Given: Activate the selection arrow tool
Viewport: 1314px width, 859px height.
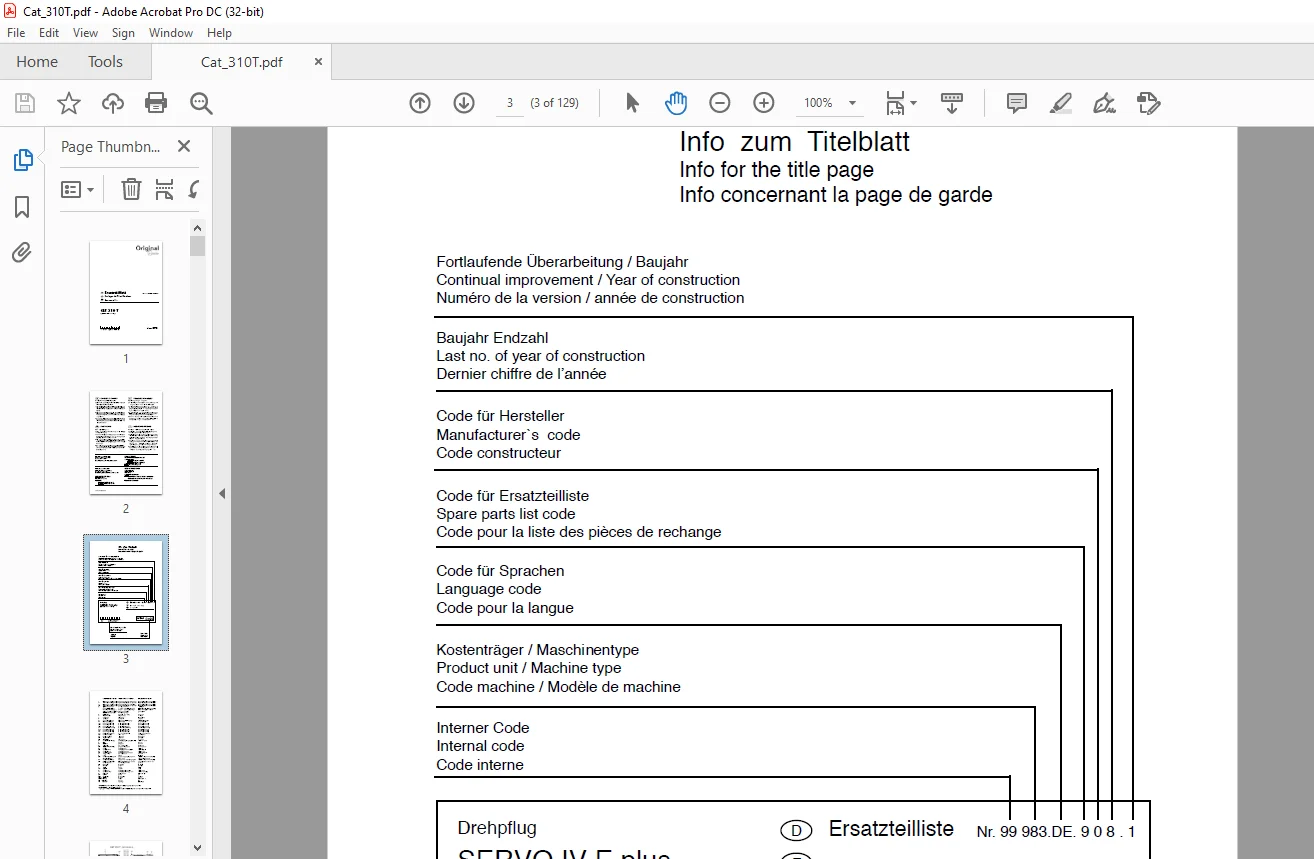Looking at the screenshot, I should [632, 103].
